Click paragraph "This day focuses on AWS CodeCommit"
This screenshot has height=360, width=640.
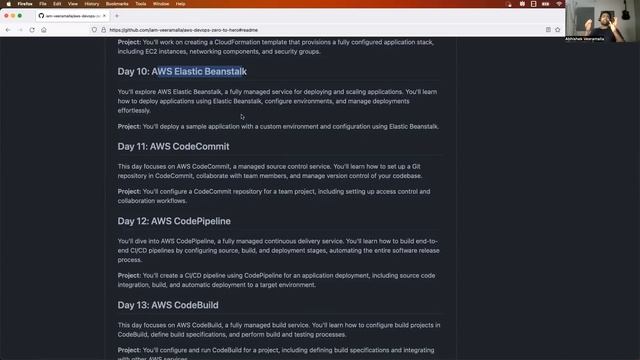click(270, 171)
